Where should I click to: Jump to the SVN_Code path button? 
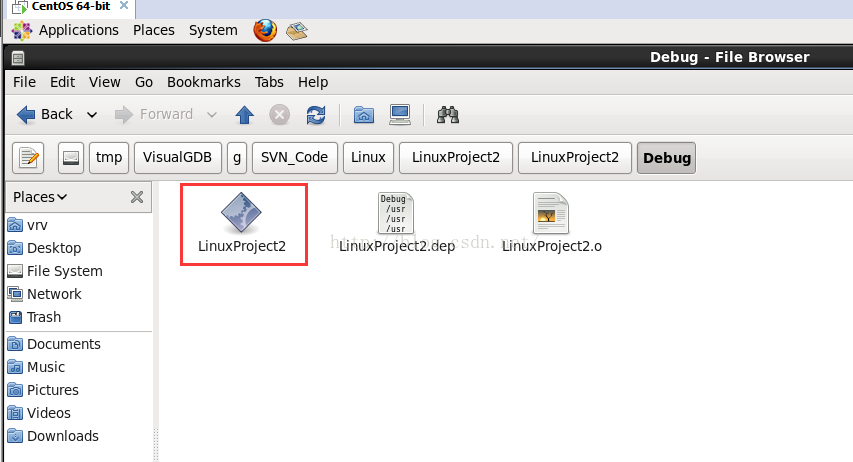294,158
